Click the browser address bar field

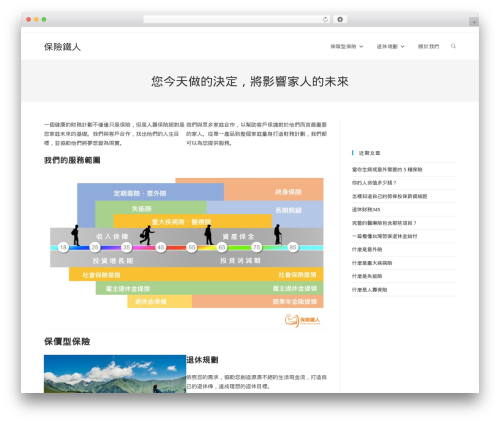coord(236,19)
